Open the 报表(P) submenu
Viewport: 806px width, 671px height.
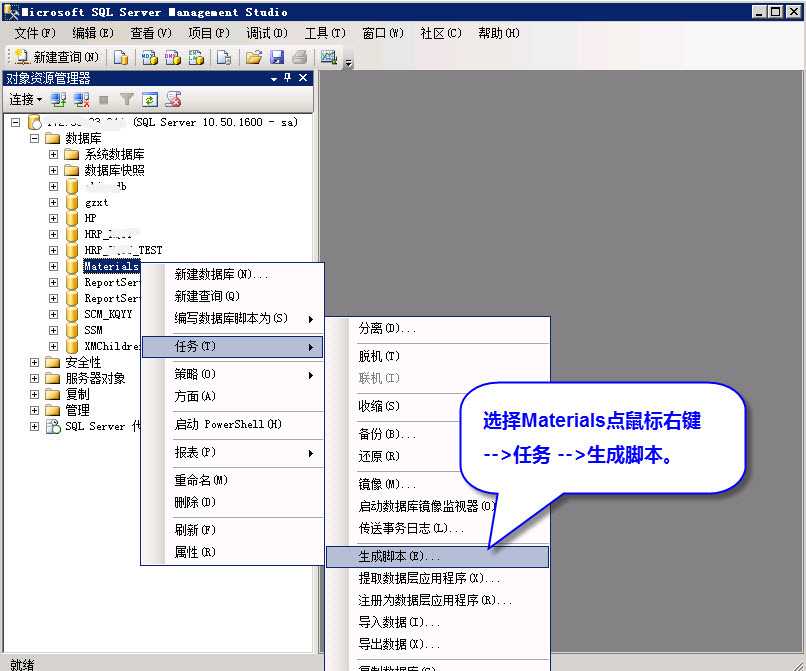(233, 452)
